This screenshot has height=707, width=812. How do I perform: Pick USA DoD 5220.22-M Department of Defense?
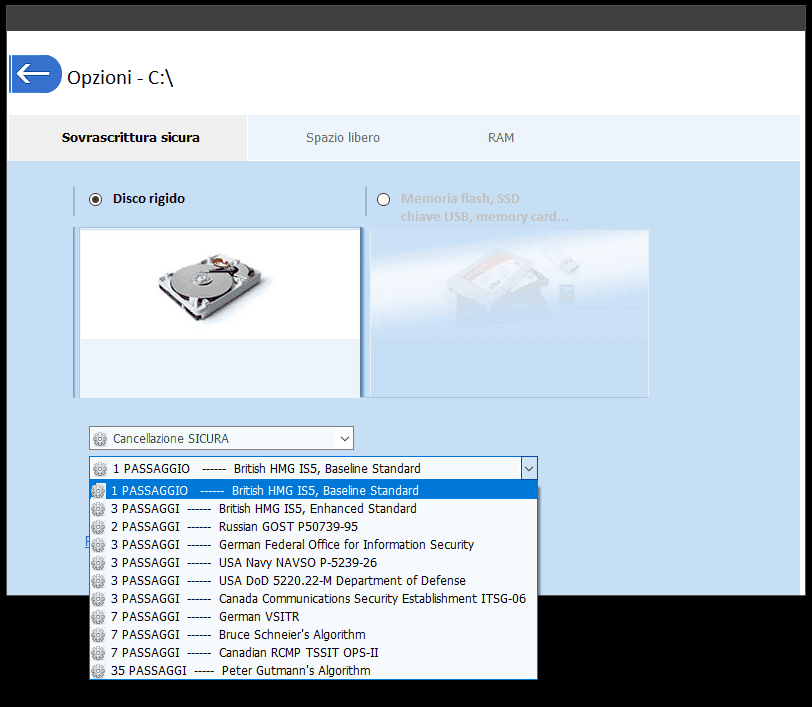tap(313, 581)
